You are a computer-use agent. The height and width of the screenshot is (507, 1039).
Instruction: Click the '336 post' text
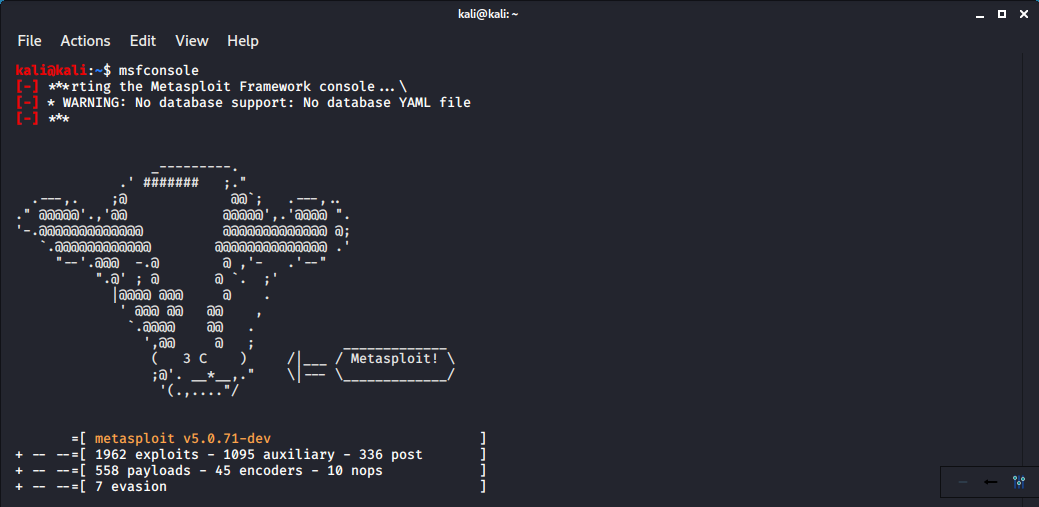[x=391, y=455]
